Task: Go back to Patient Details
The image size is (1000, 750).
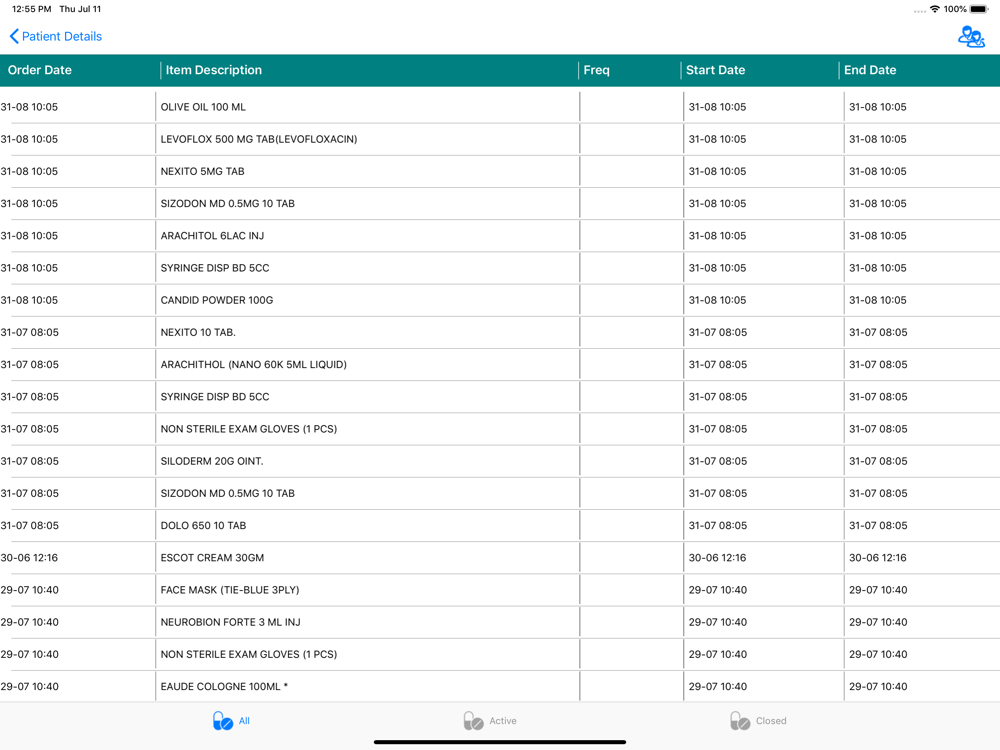Action: (x=55, y=36)
